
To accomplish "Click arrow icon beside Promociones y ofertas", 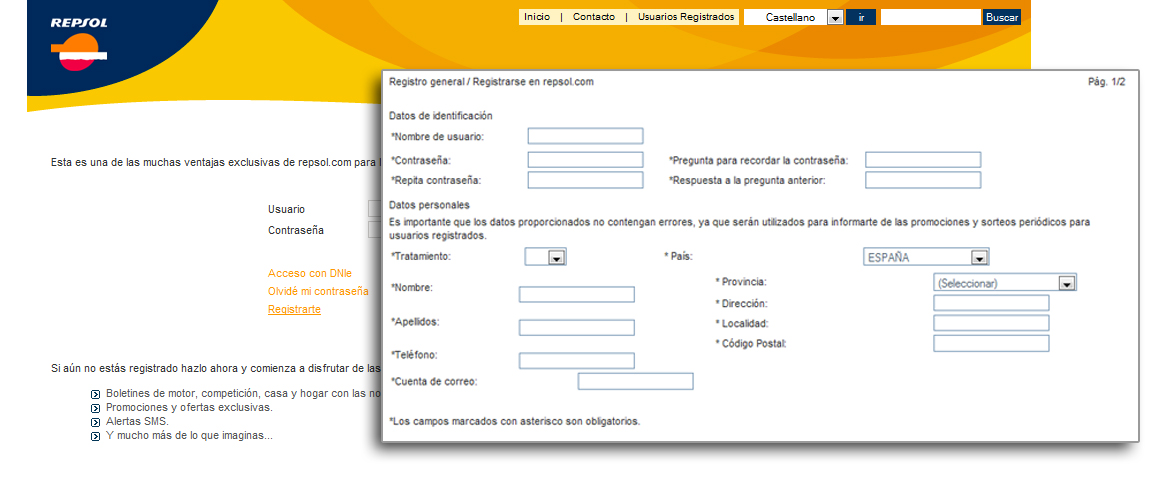I will [96, 408].
